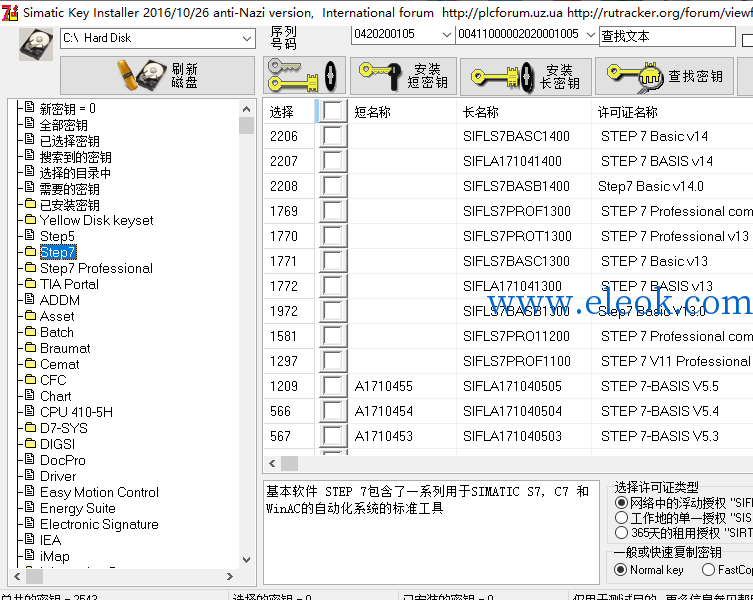Click the hard disk drive icon
This screenshot has width=753, height=600.
click(36, 44)
